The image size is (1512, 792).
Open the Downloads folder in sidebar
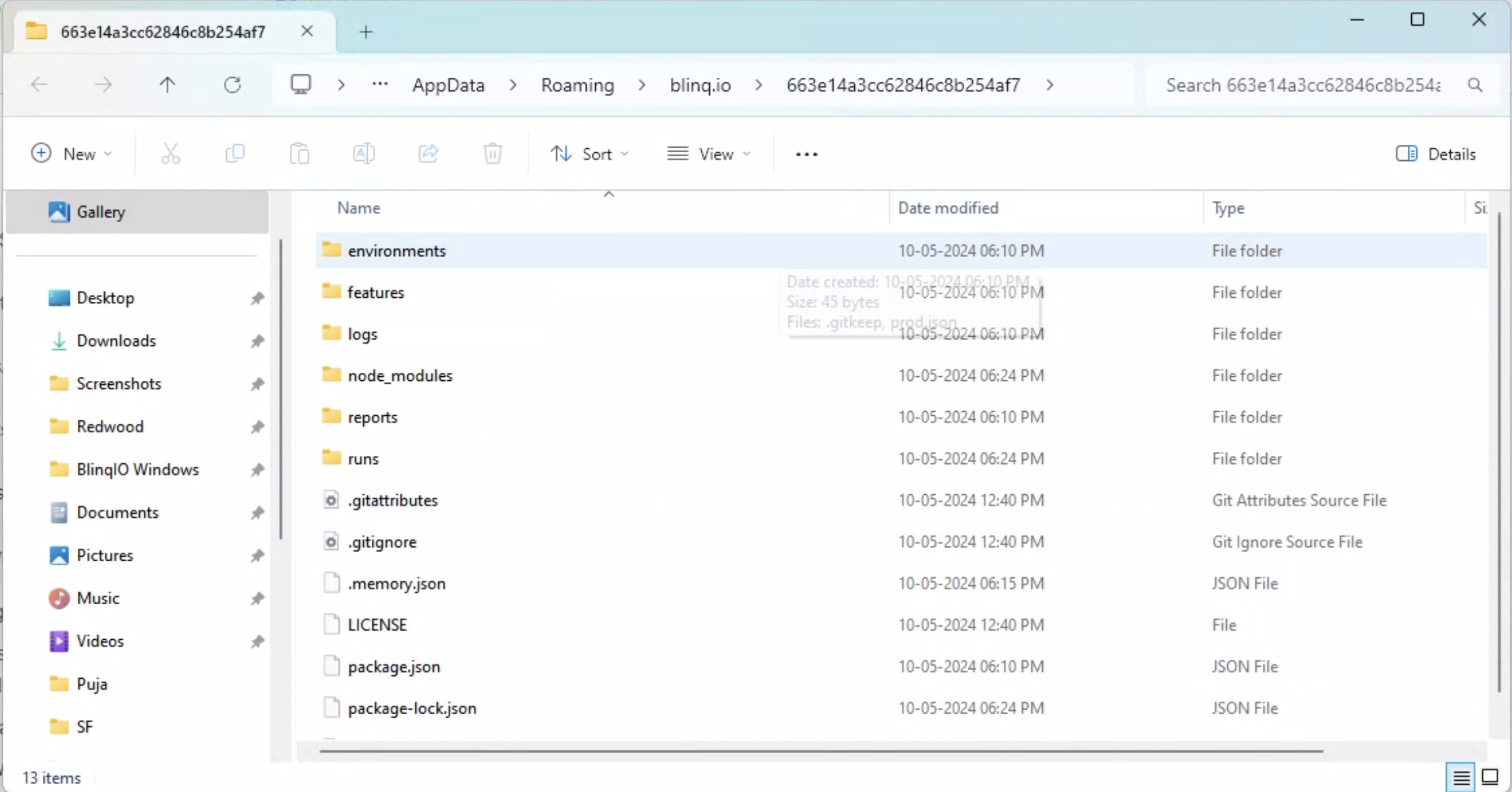point(116,341)
